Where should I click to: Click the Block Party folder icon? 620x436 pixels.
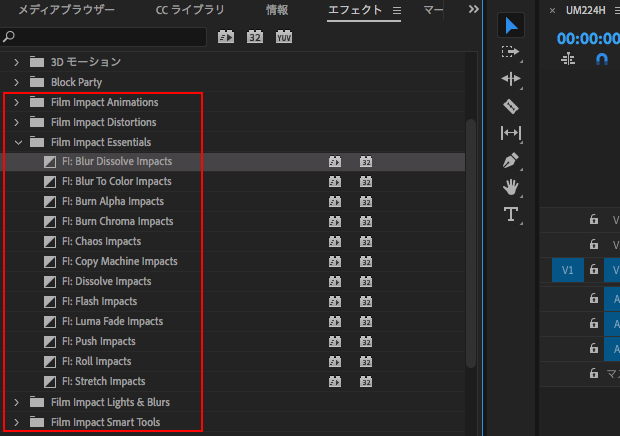tap(37, 82)
